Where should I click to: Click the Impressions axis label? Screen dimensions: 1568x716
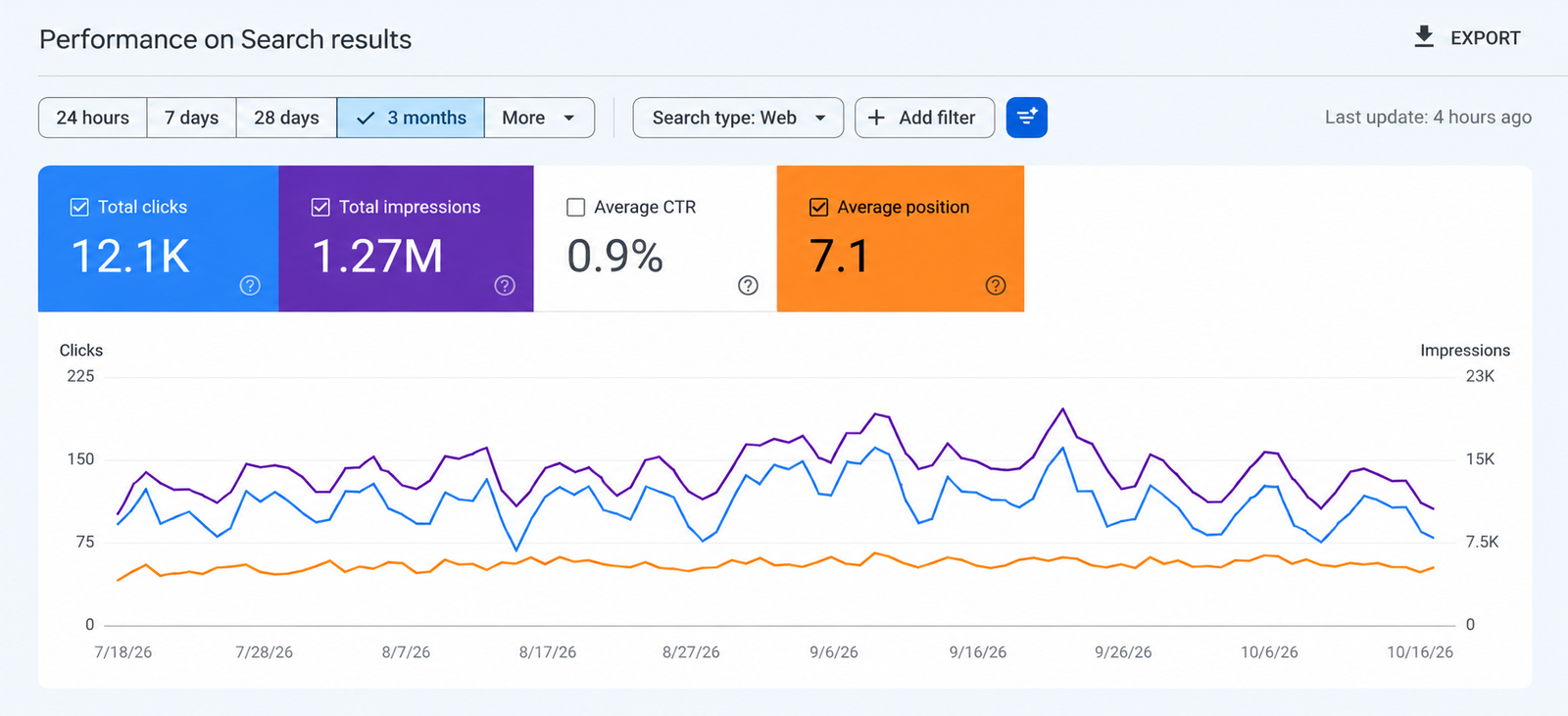tap(1465, 350)
